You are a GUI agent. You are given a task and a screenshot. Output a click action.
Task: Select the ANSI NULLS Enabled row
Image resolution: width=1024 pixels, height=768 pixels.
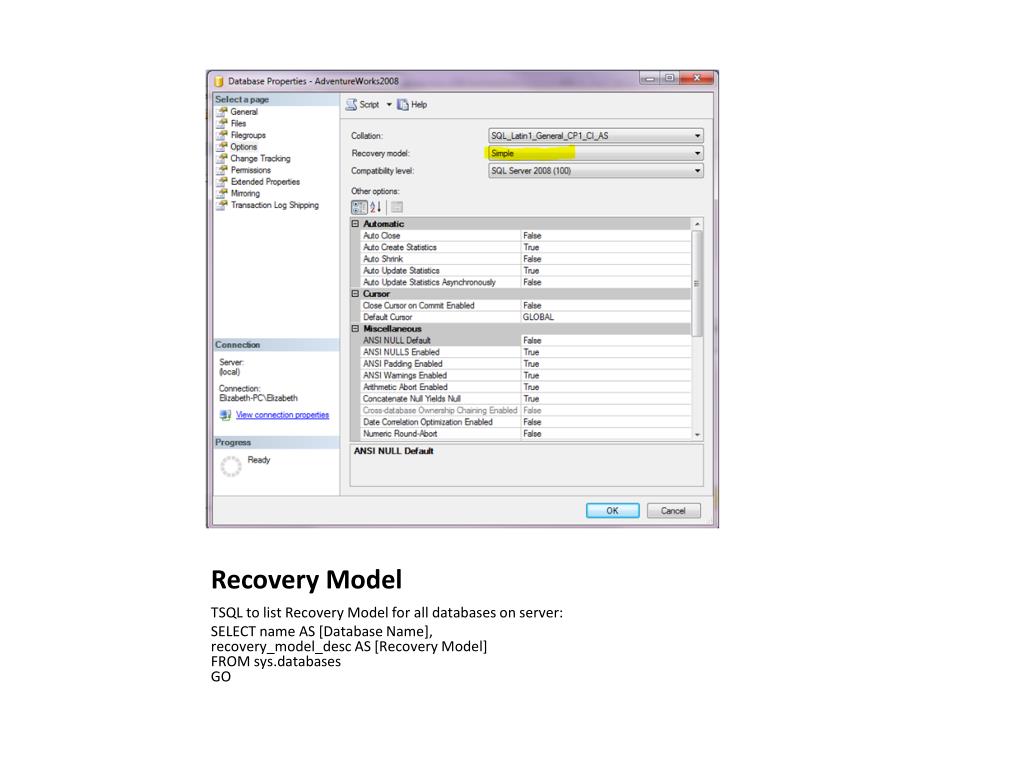tap(526, 352)
